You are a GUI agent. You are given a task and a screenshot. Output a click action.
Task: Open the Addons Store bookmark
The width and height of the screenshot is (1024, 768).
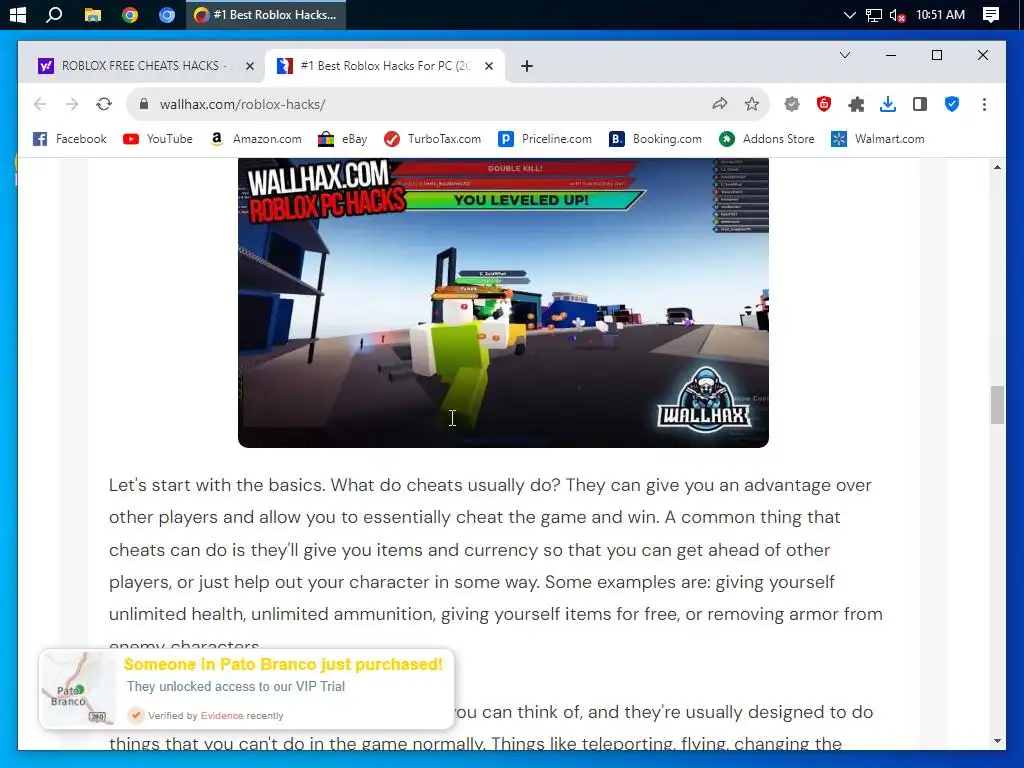click(x=767, y=139)
